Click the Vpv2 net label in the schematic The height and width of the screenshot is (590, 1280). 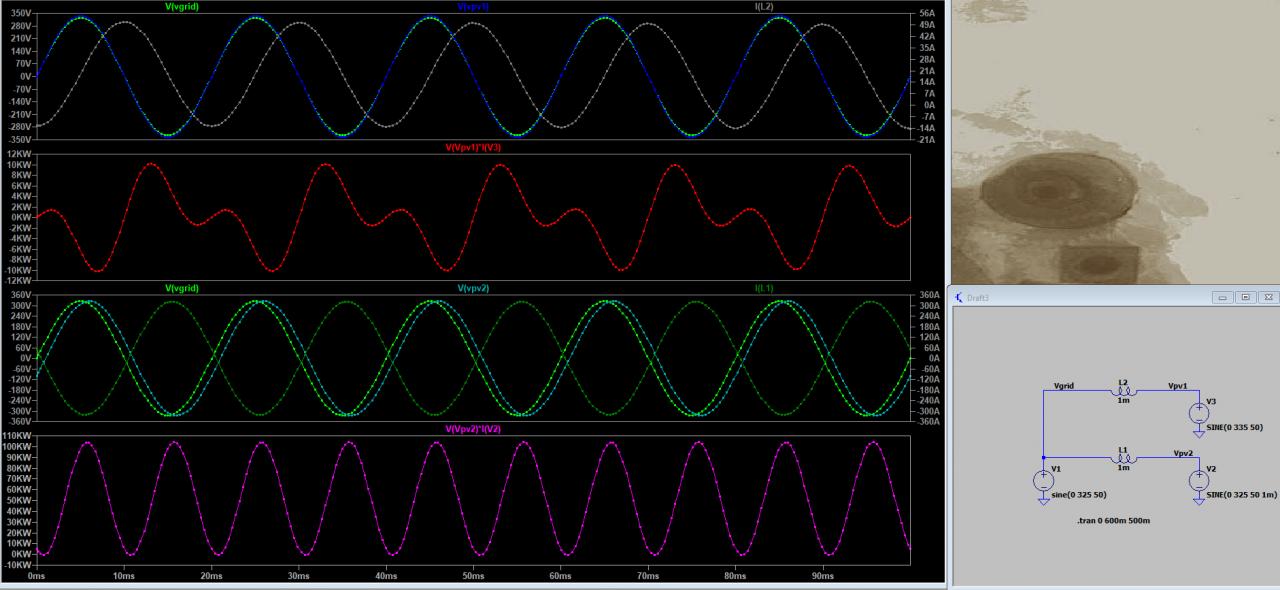[x=1183, y=453]
